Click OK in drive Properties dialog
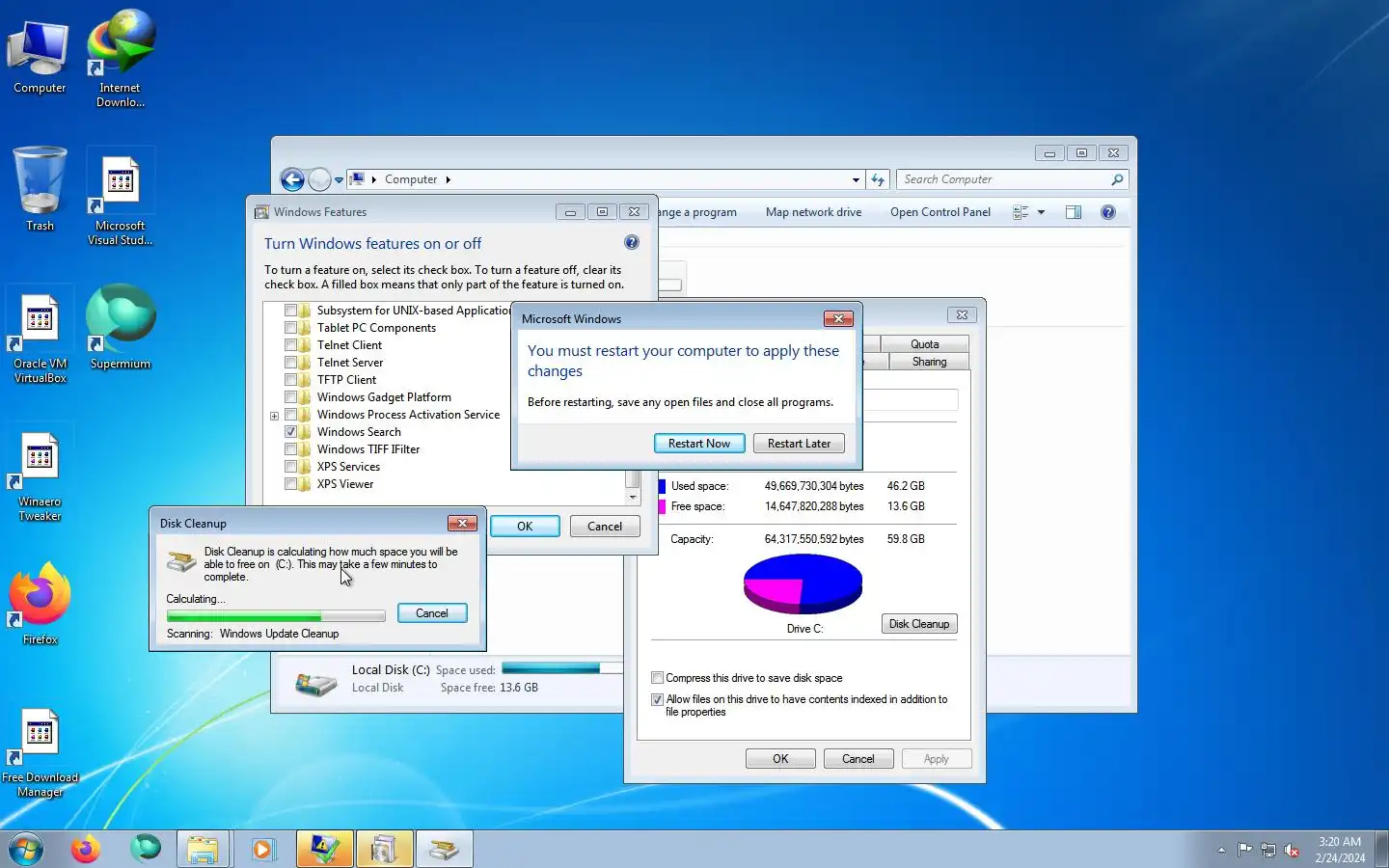The width and height of the screenshot is (1389, 868). click(x=780, y=759)
